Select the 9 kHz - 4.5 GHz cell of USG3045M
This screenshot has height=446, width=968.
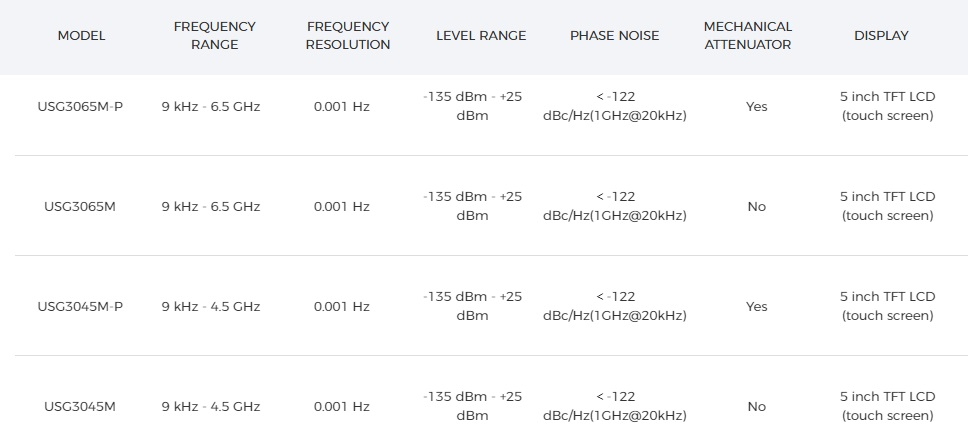click(x=211, y=406)
